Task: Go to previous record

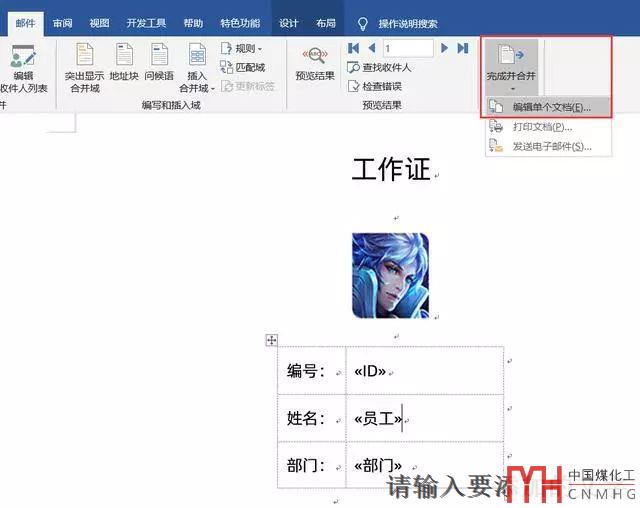Action: [x=372, y=49]
